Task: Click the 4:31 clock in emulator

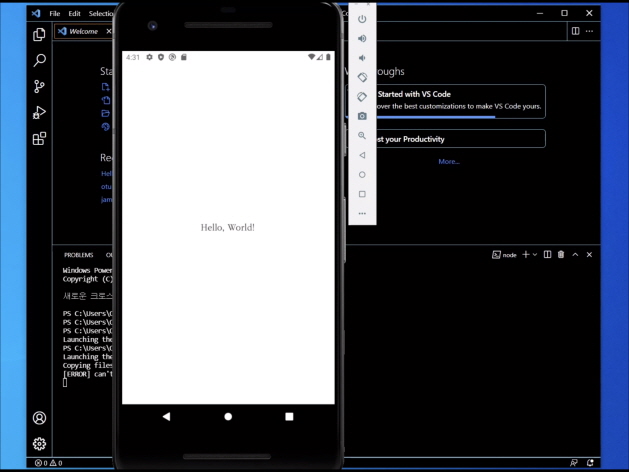Action: pyautogui.click(x=133, y=57)
